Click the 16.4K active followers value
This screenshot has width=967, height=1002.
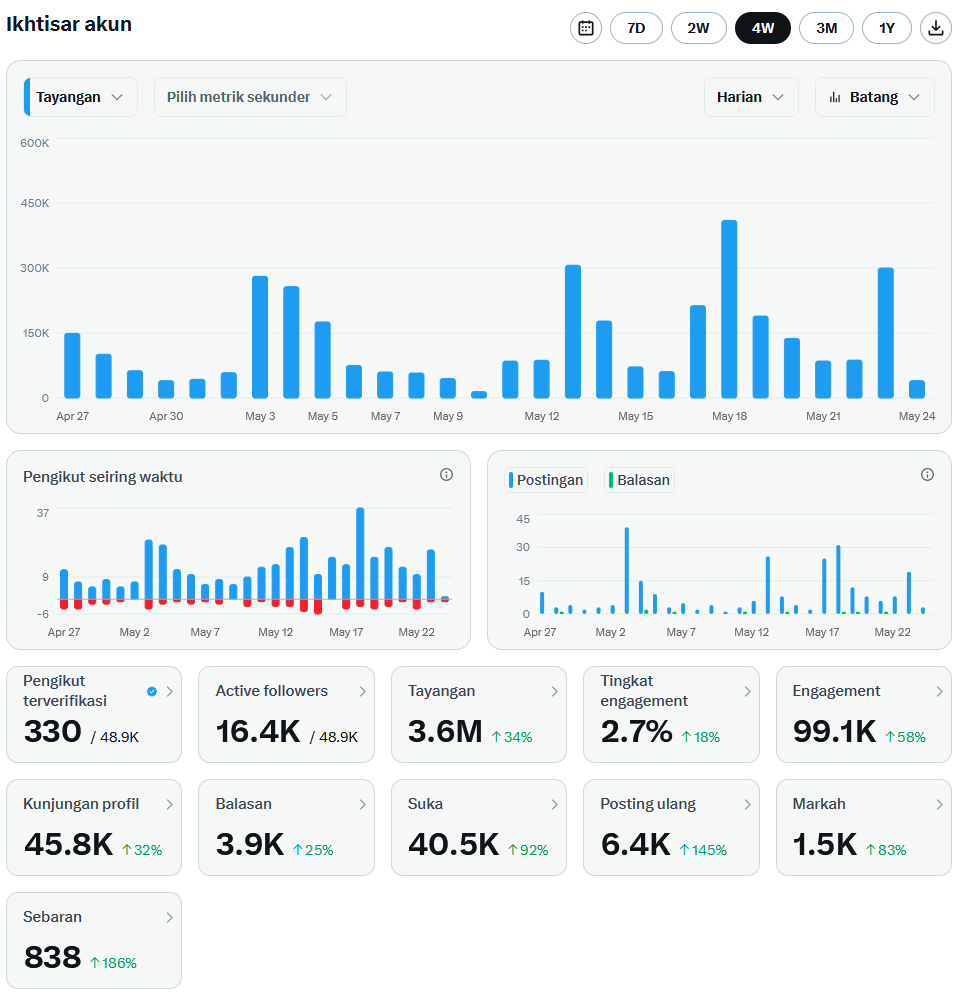coord(258,732)
